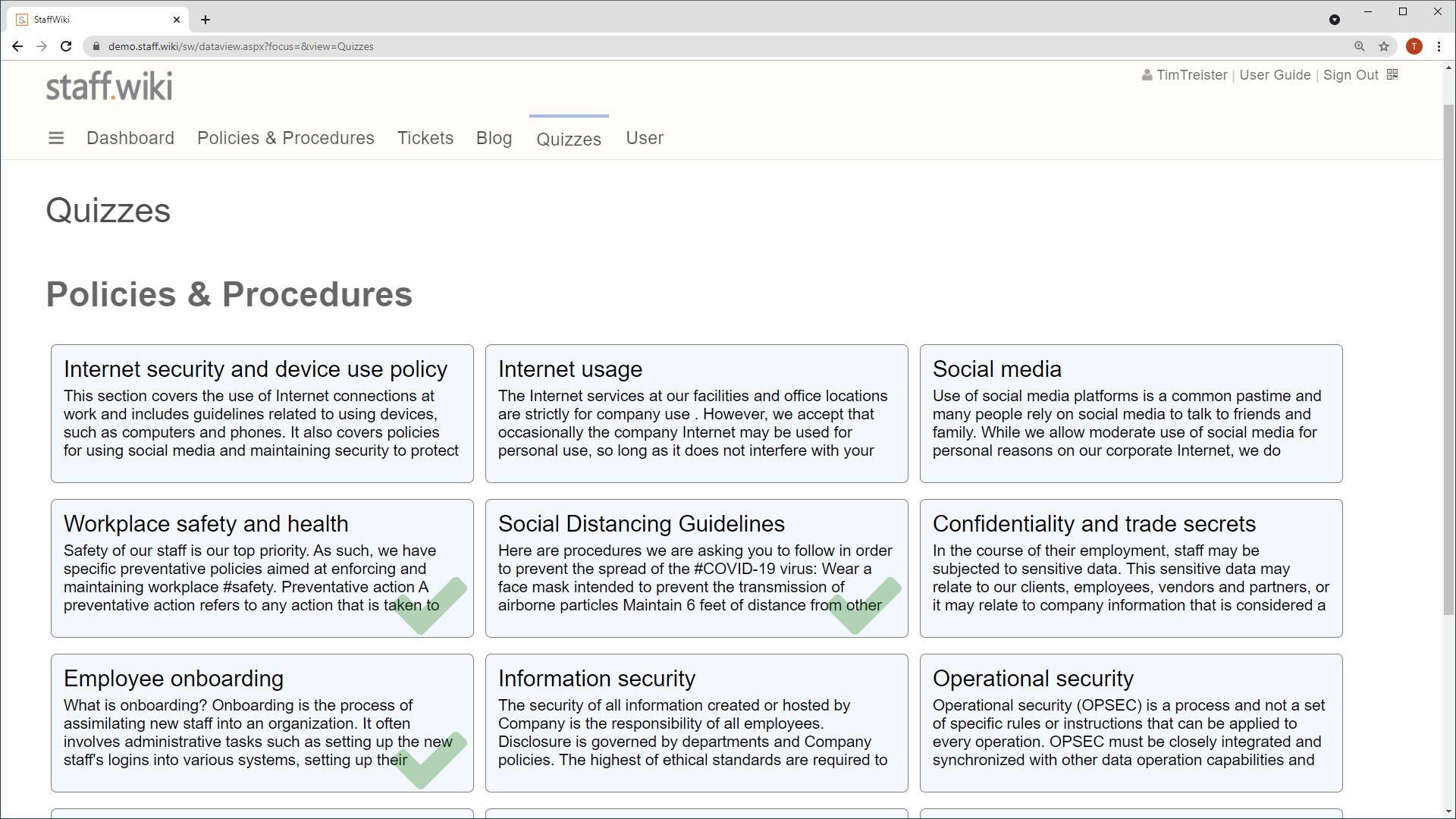Image resolution: width=1456 pixels, height=819 pixels.
Task: Open a new browser tab
Action: [x=206, y=20]
